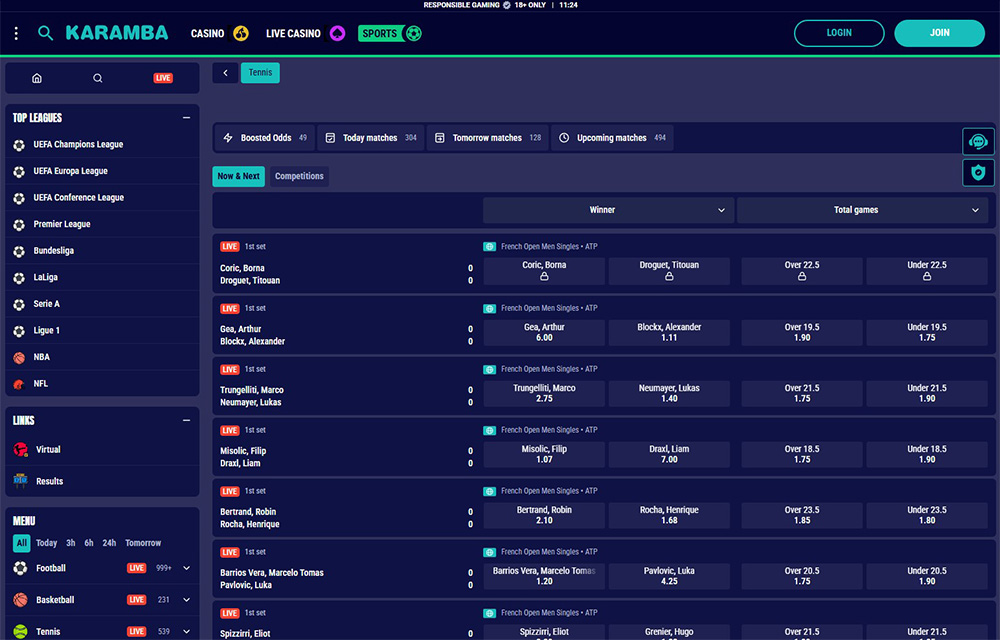The width and height of the screenshot is (1000, 640).
Task: Click the LaLiga football icon
Action: 19,278
